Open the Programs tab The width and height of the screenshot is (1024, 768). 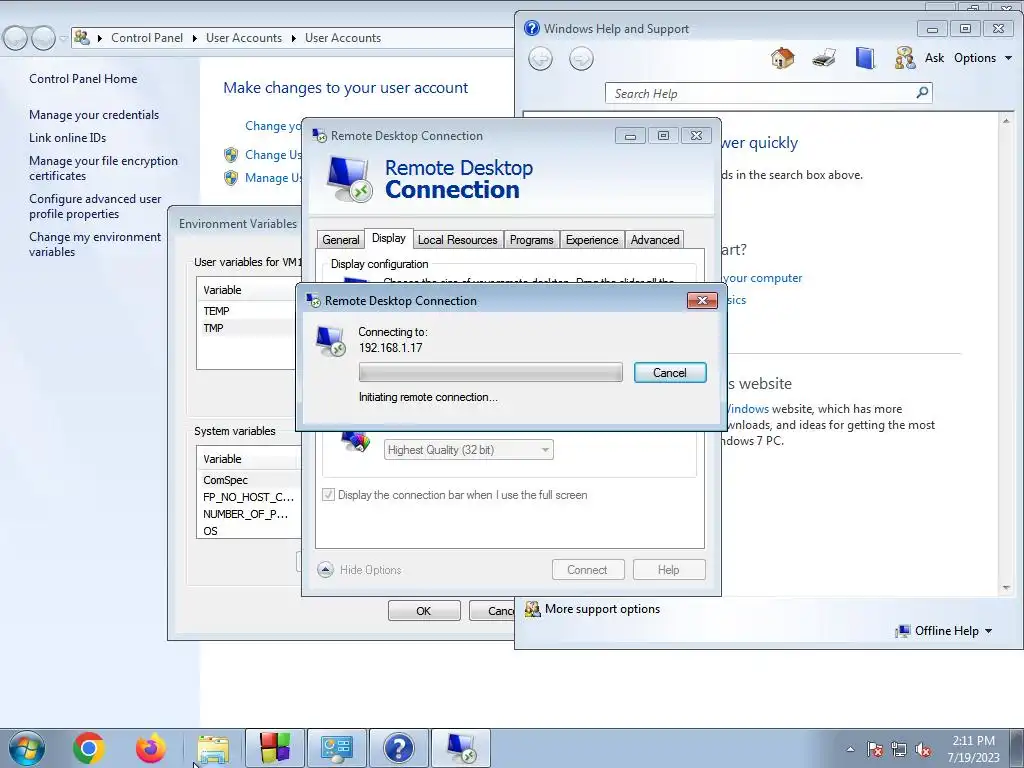(x=531, y=240)
